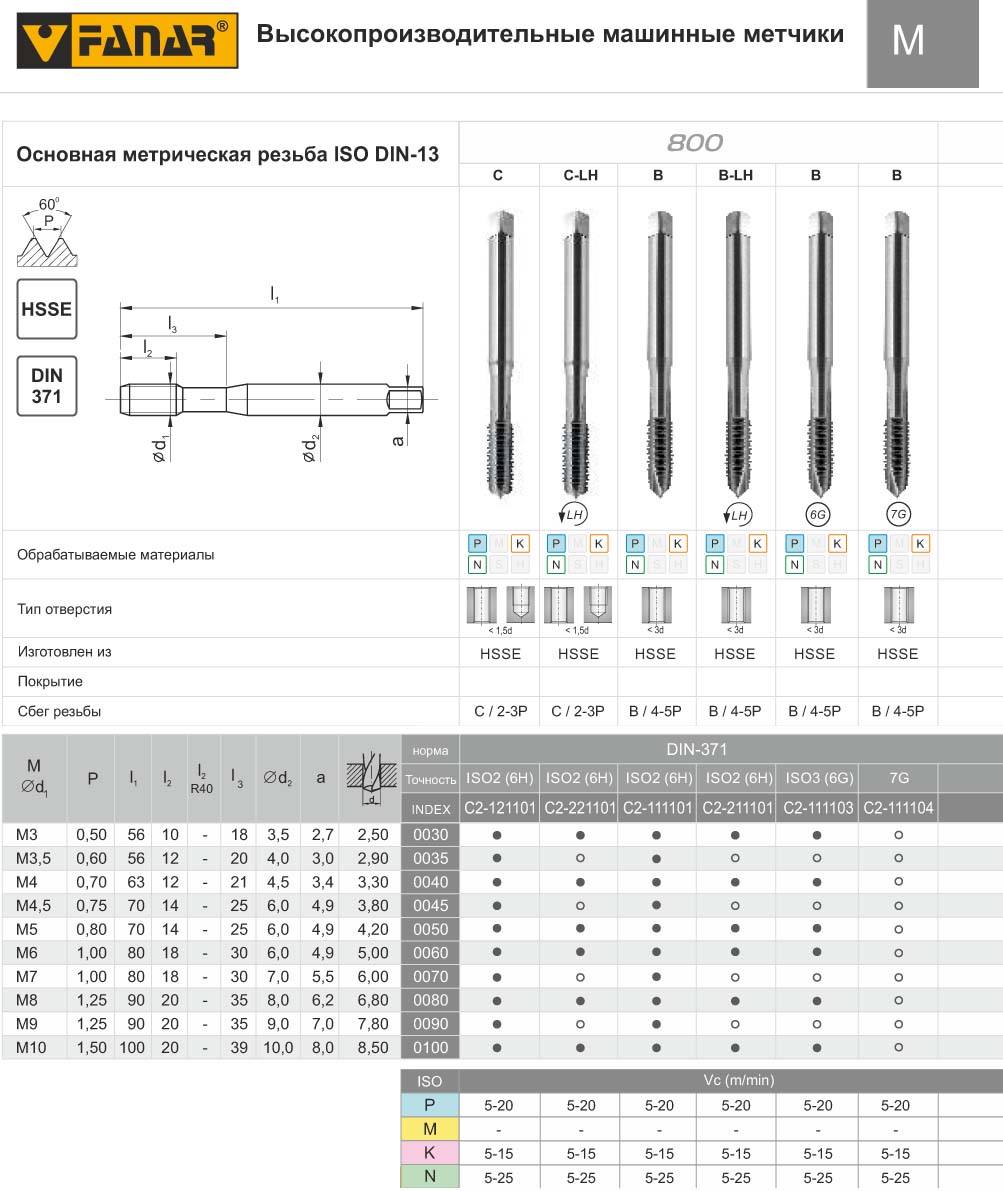The height and width of the screenshot is (1191, 1003).
Task: Click index code 0100 in row M10
Action: (x=431, y=1047)
